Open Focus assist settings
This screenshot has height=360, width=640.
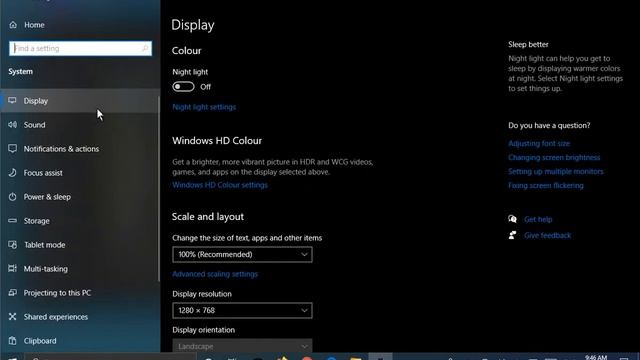point(80,173)
